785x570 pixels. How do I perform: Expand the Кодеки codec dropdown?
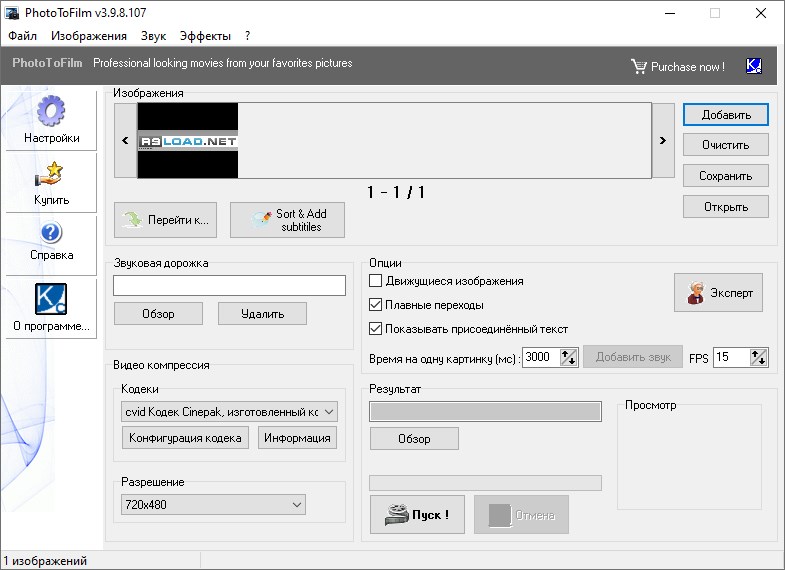(x=330, y=411)
